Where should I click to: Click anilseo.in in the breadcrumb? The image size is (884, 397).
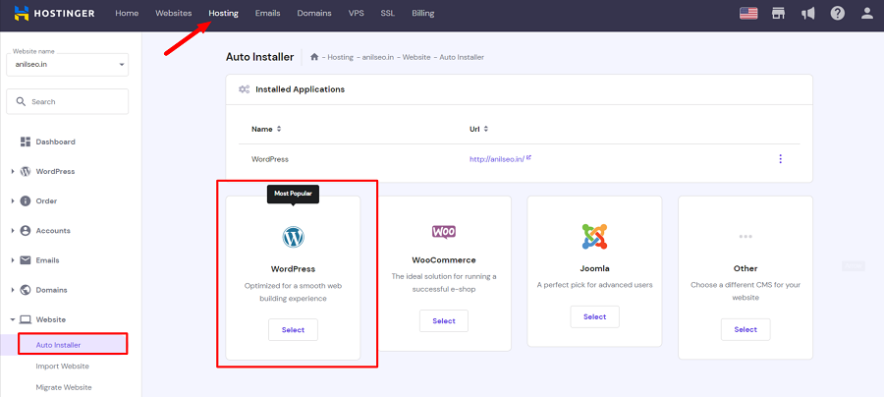[x=379, y=58]
